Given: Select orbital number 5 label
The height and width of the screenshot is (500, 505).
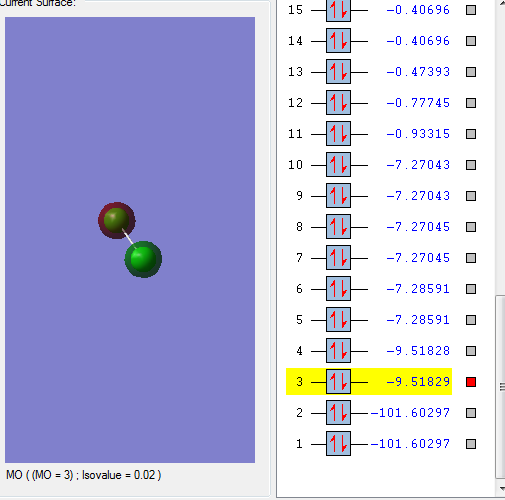Looking at the screenshot, I should tap(299, 320).
